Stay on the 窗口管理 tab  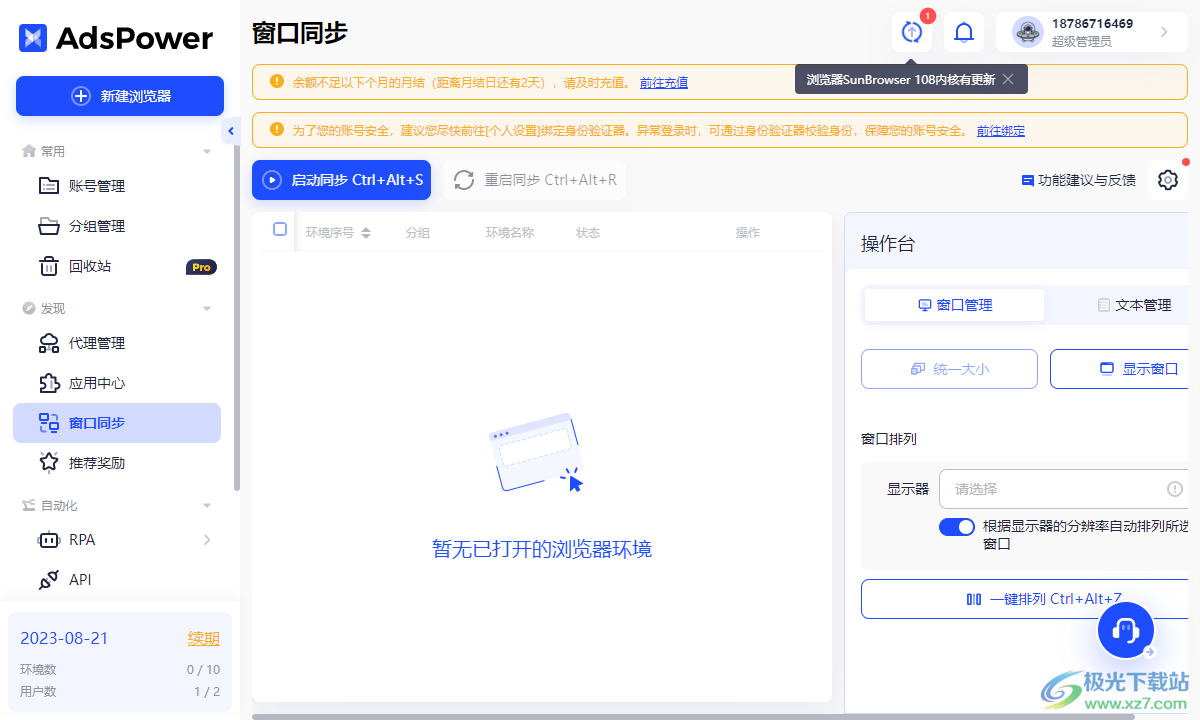point(953,305)
